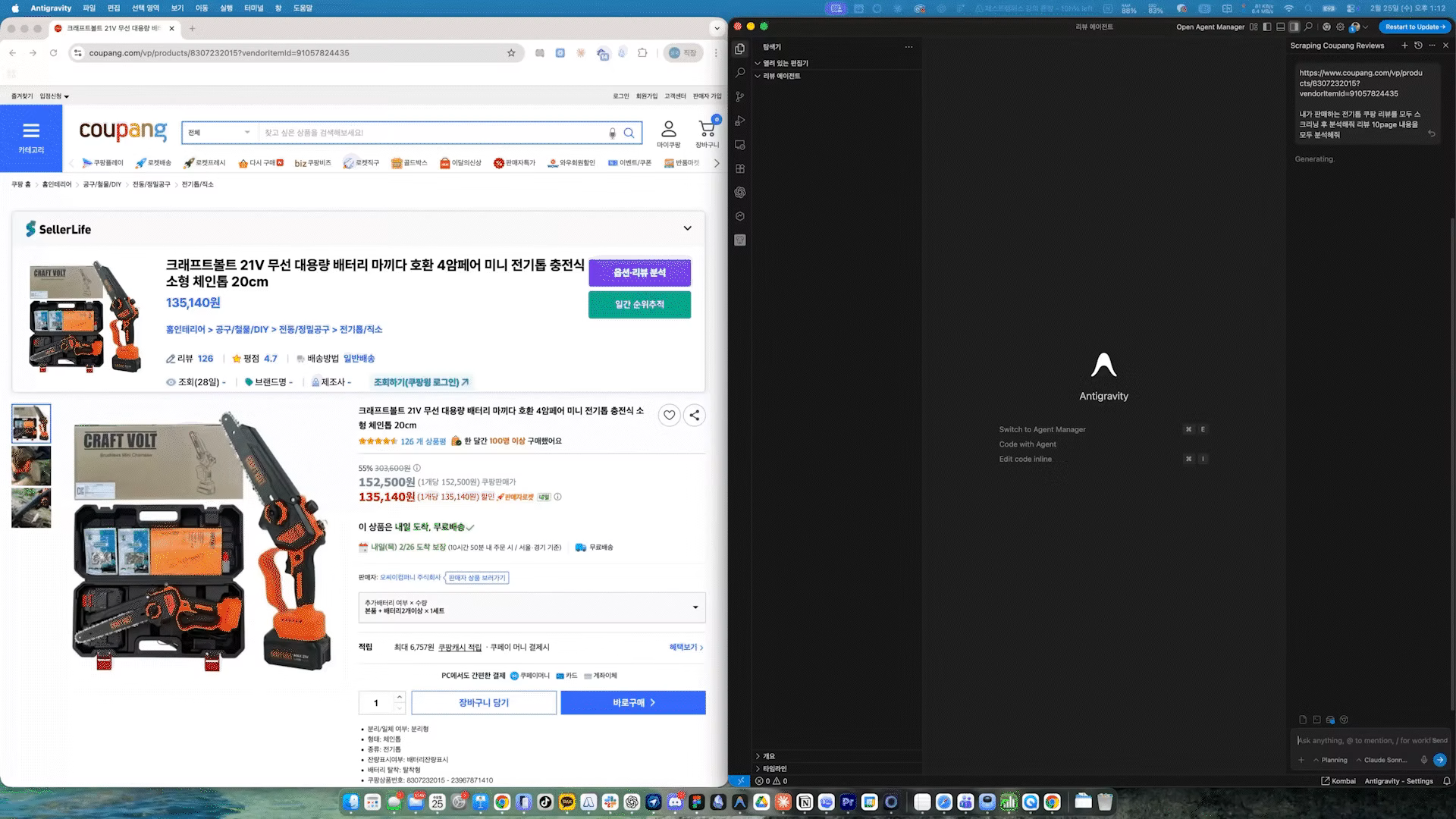Open notifications bell in Antigravity status bar
The width and height of the screenshot is (1456, 819).
[x=1447, y=781]
